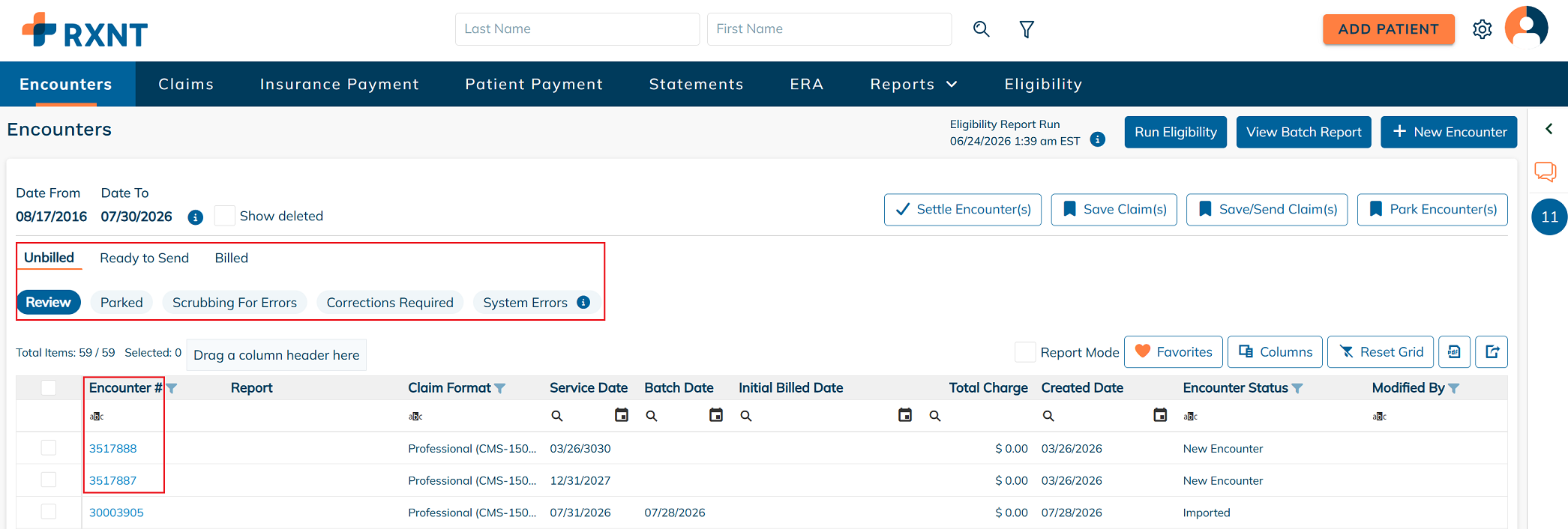The width and height of the screenshot is (1568, 529).
Task: Enable the Report Mode checkbox
Action: pos(1024,352)
